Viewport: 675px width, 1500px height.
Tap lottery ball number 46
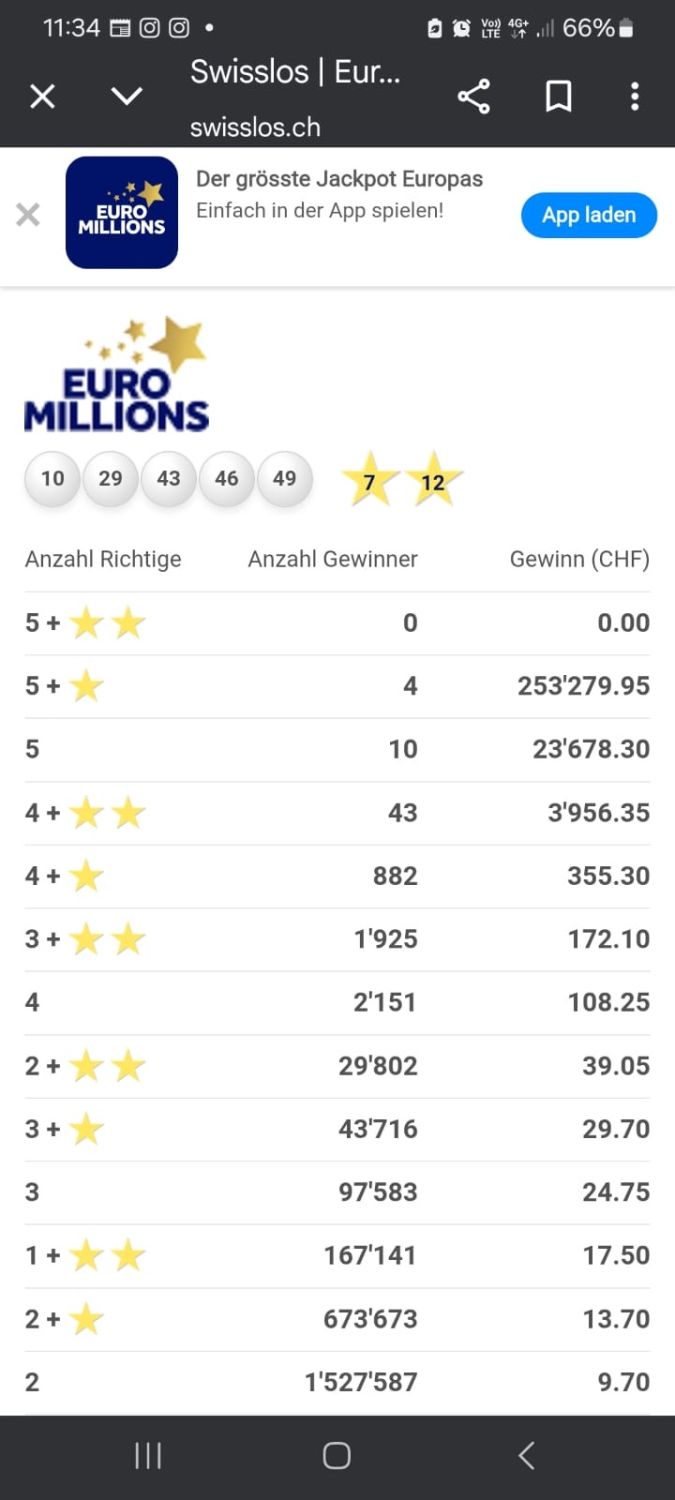pyautogui.click(x=227, y=479)
